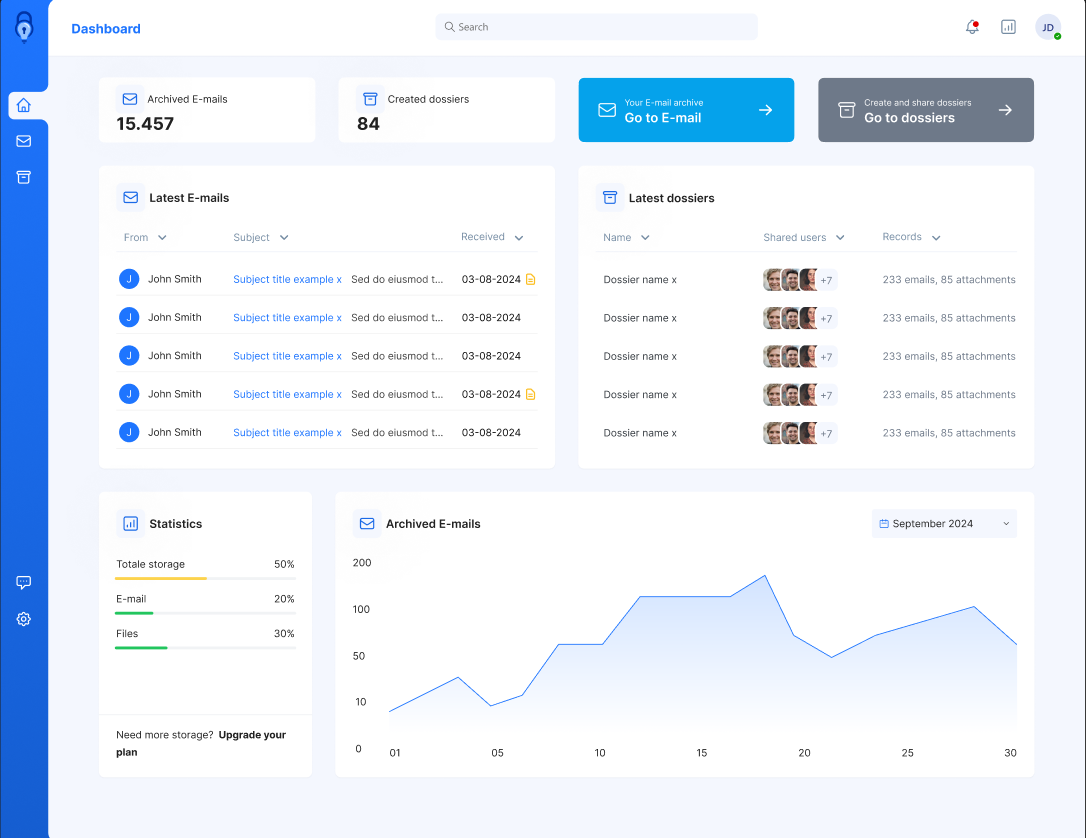Screen dimensions: 1086x838
Task: Focus the Search input field
Action: (x=596, y=27)
